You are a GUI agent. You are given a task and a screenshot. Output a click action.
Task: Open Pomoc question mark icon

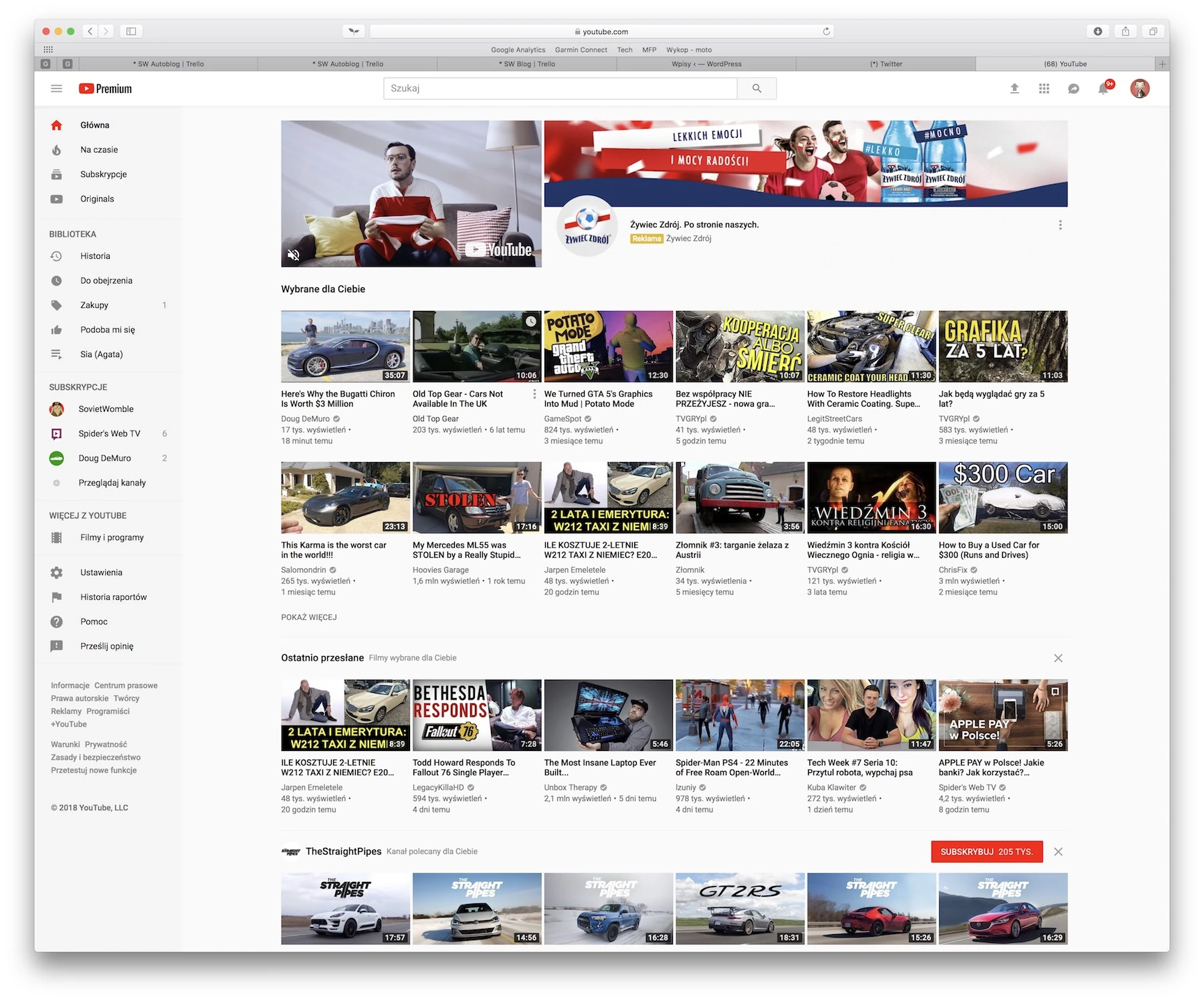(57, 622)
